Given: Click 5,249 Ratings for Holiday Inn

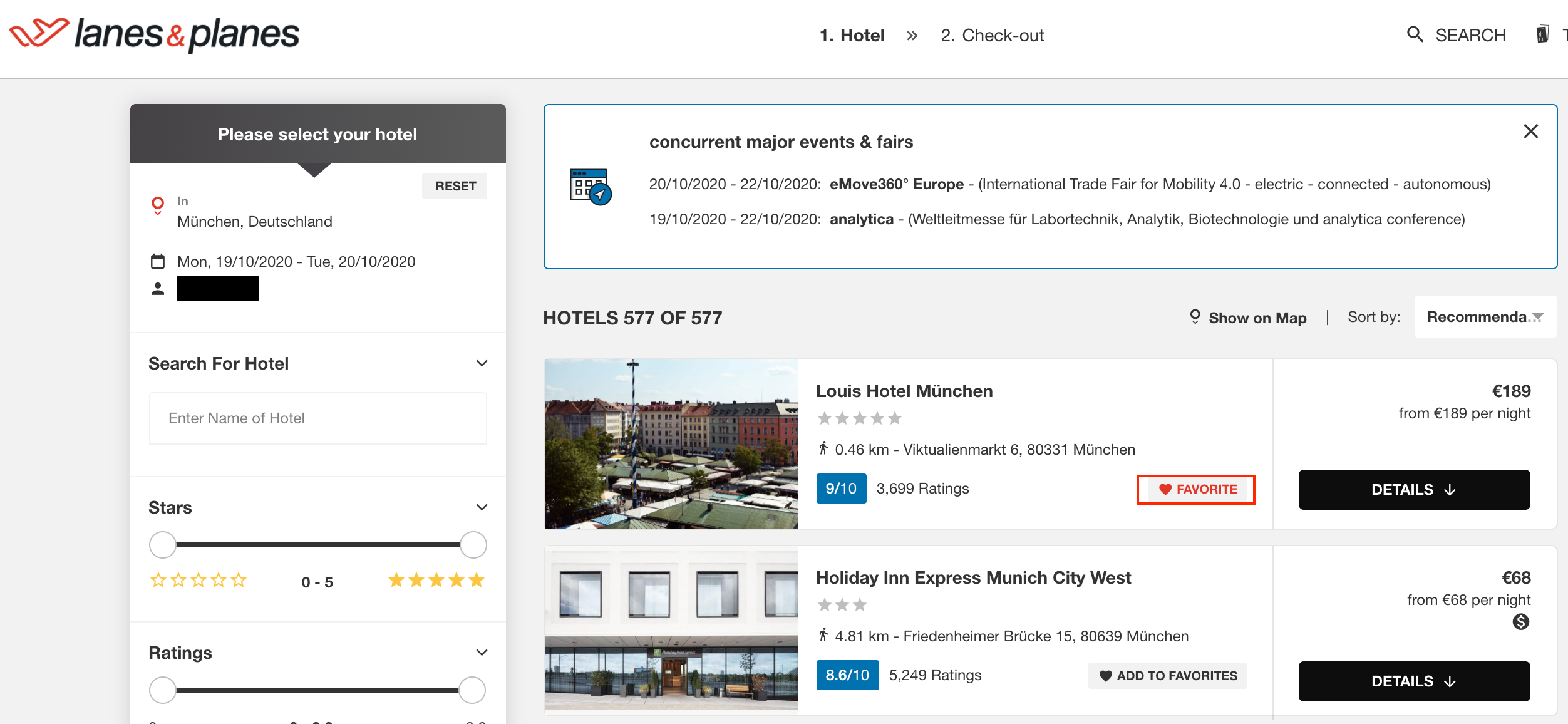Looking at the screenshot, I should click(x=936, y=675).
